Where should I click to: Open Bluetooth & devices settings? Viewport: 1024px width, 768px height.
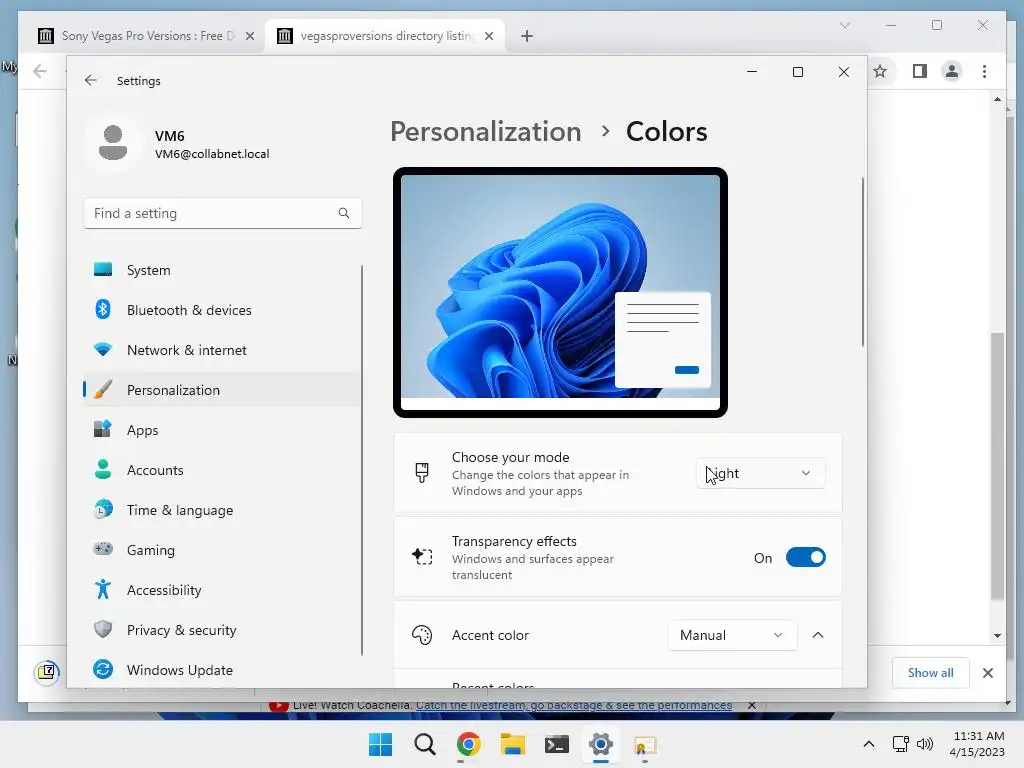pos(222,310)
